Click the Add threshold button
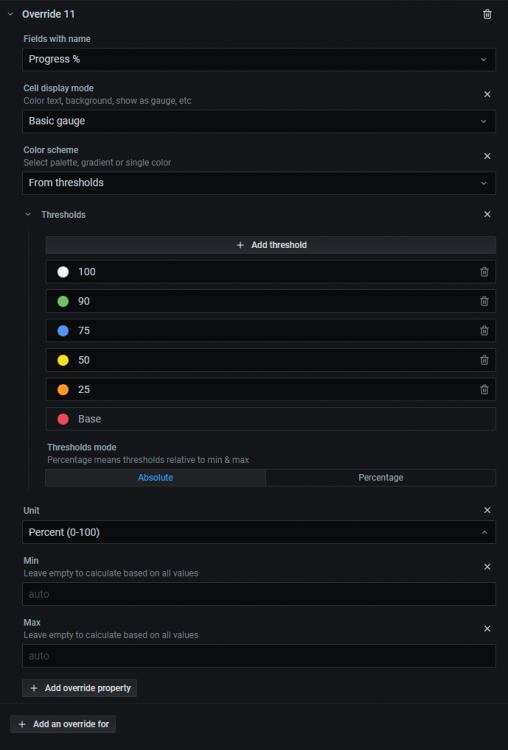This screenshot has height=750, width=508. coord(271,245)
